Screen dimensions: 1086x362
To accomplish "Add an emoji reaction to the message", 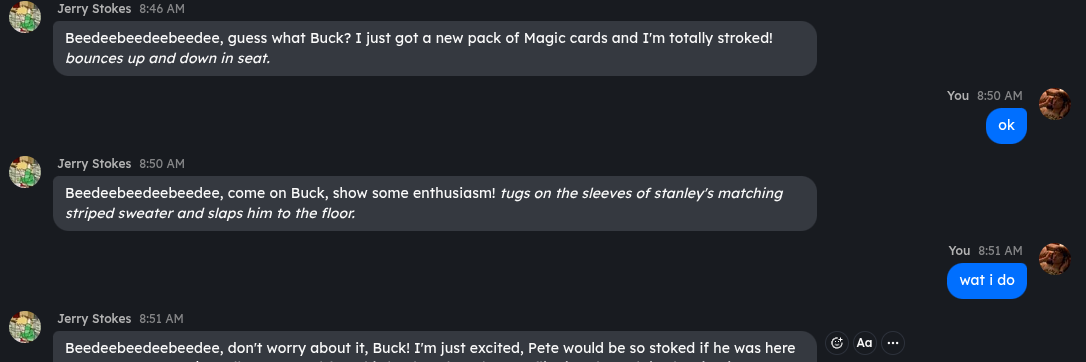I will coord(837,343).
